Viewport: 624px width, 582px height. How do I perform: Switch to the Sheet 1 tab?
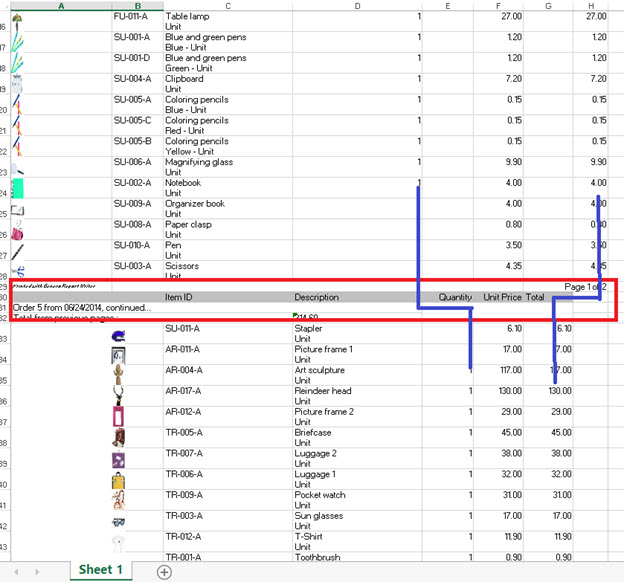tap(100, 570)
